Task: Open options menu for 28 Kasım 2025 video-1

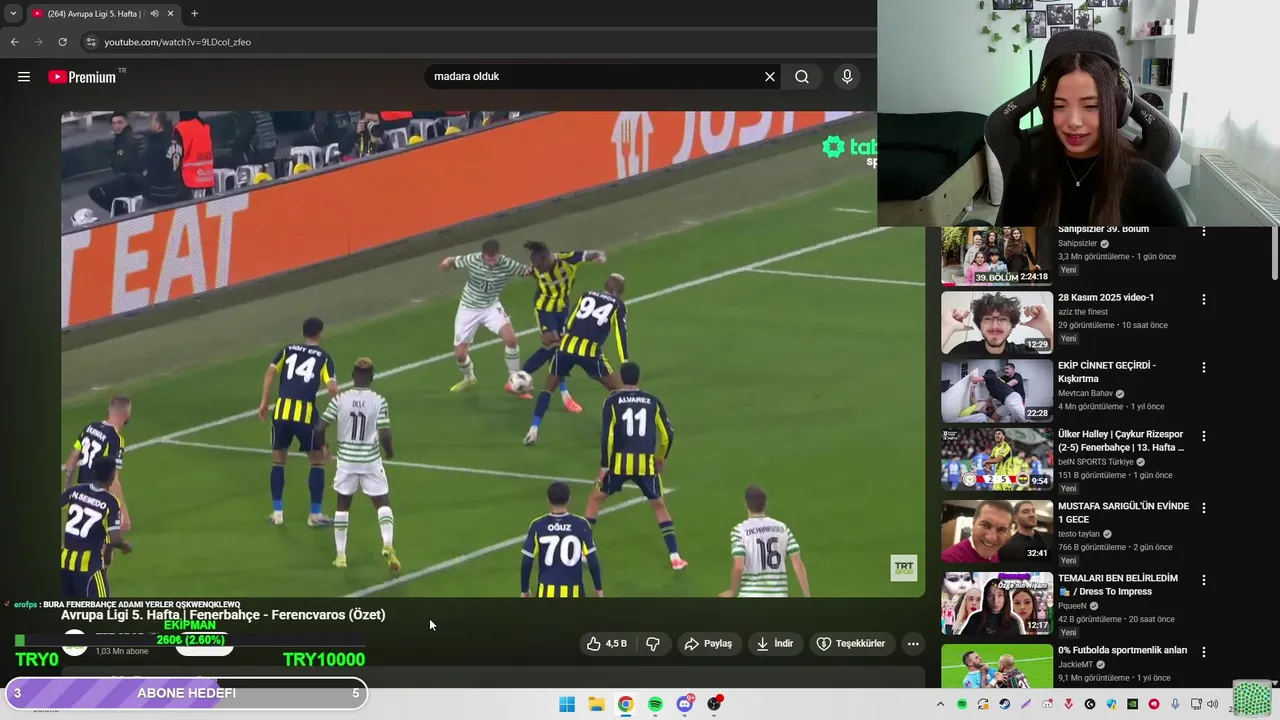Action: [1204, 299]
